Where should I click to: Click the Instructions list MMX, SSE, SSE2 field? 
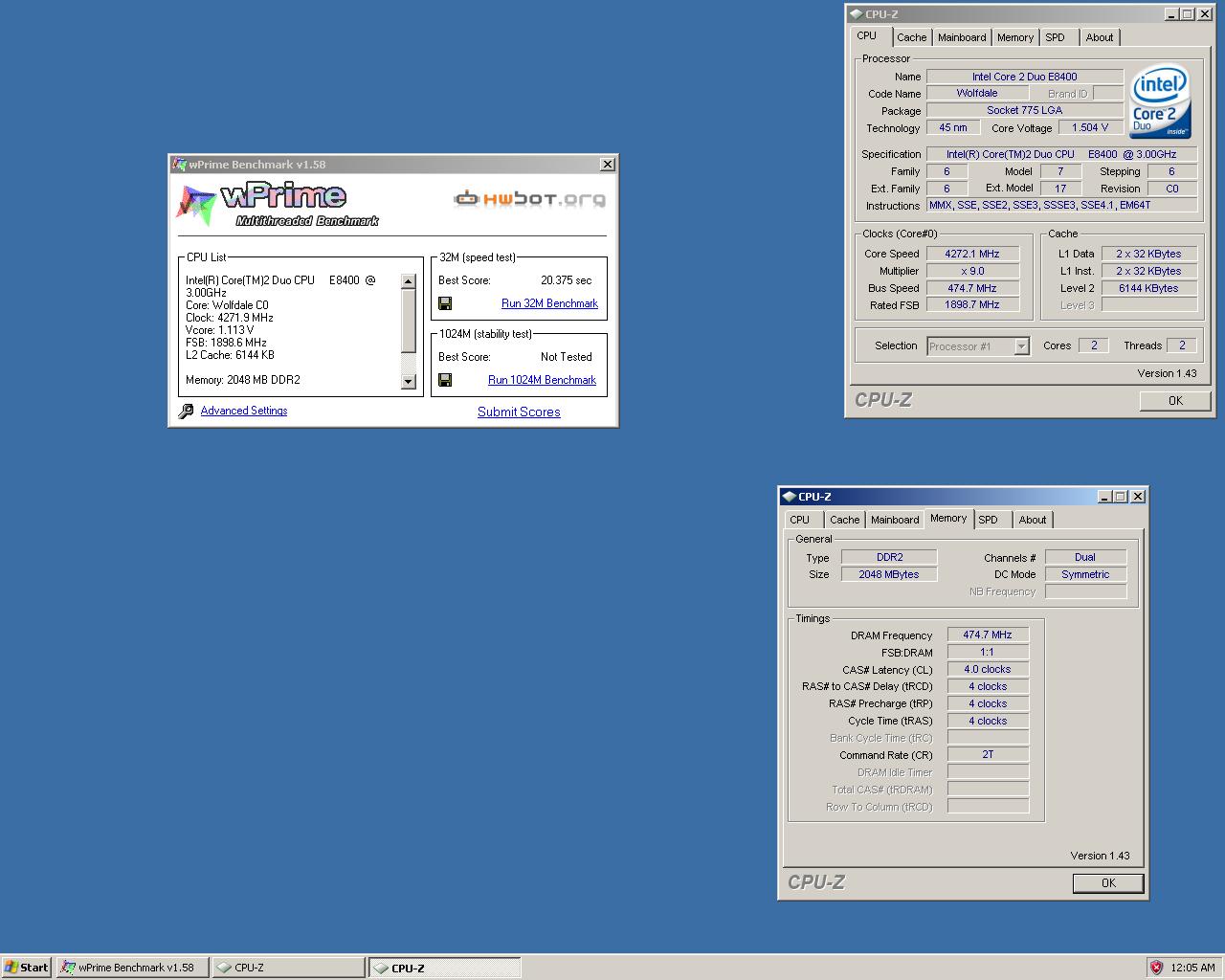1061,205
